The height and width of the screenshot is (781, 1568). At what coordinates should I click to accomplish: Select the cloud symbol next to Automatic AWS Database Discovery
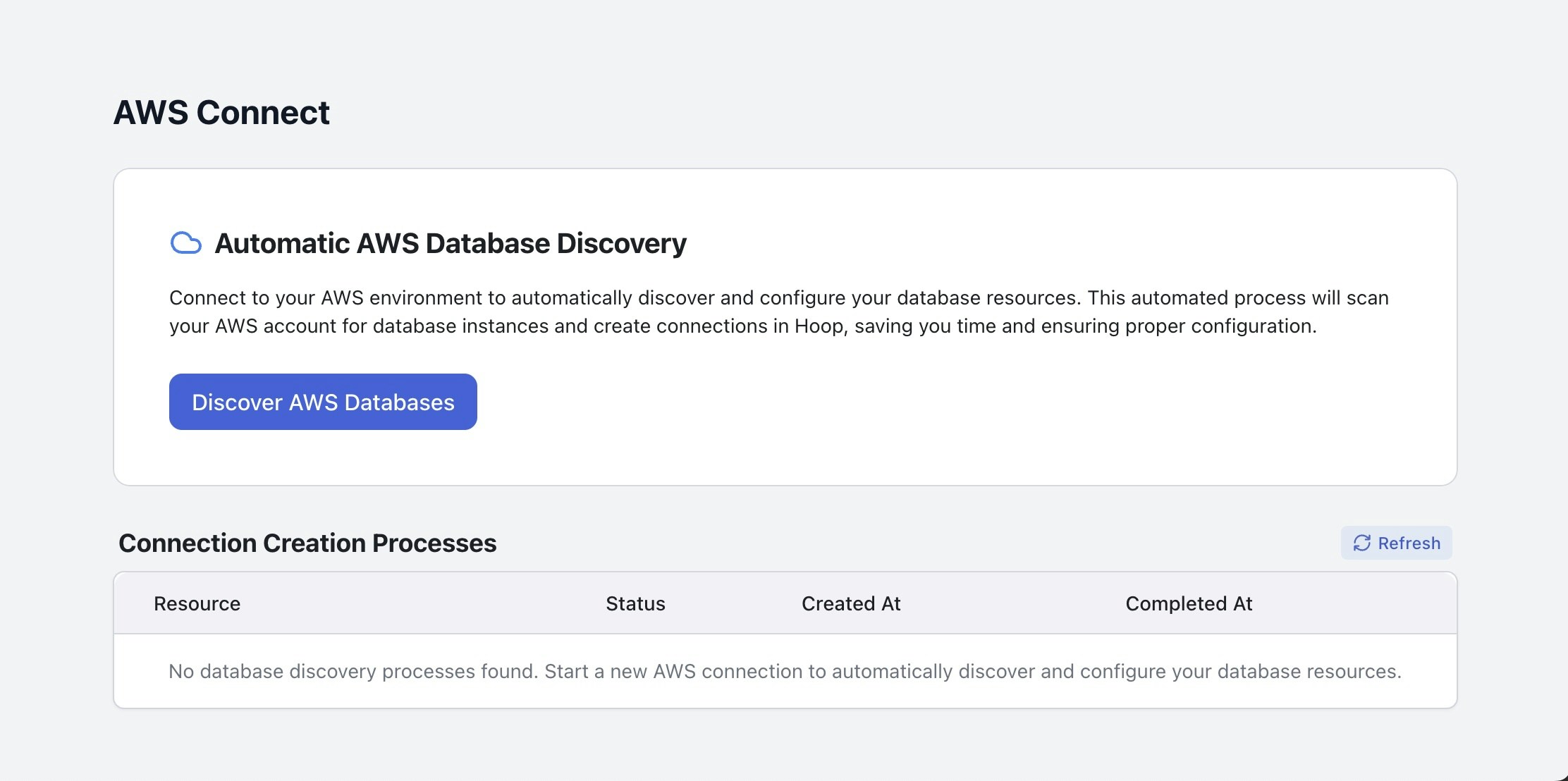click(x=186, y=243)
